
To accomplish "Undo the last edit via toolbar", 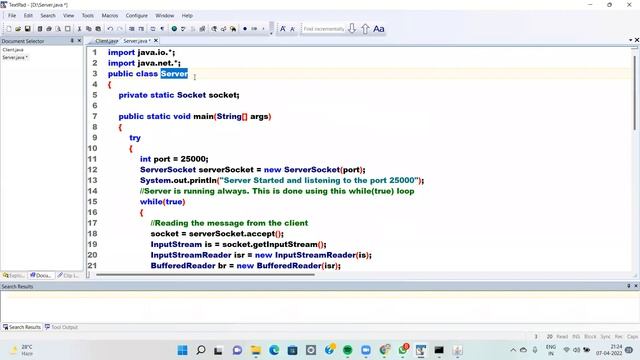I will pos(110,29).
